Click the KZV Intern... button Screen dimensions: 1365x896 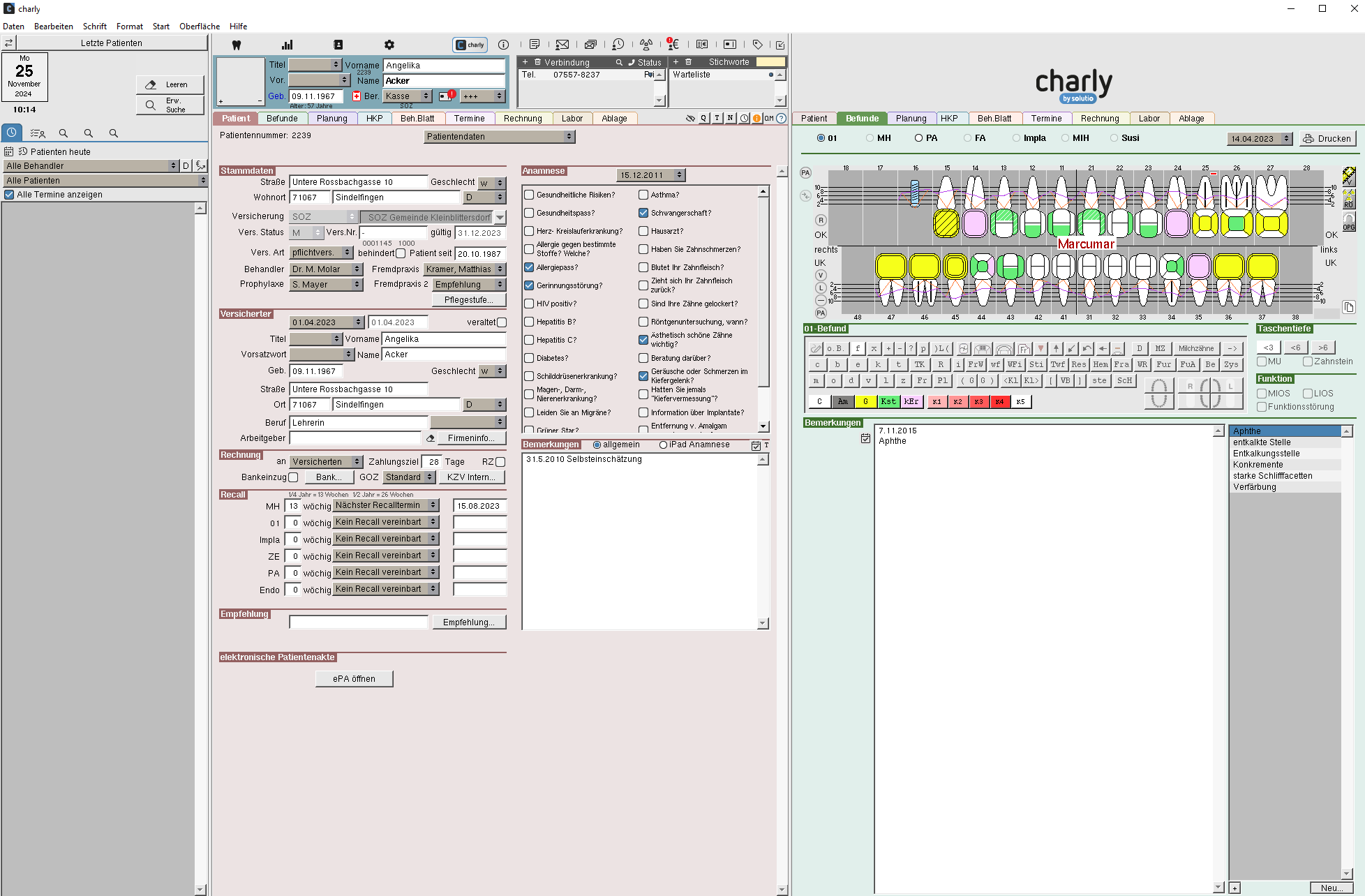coord(471,477)
